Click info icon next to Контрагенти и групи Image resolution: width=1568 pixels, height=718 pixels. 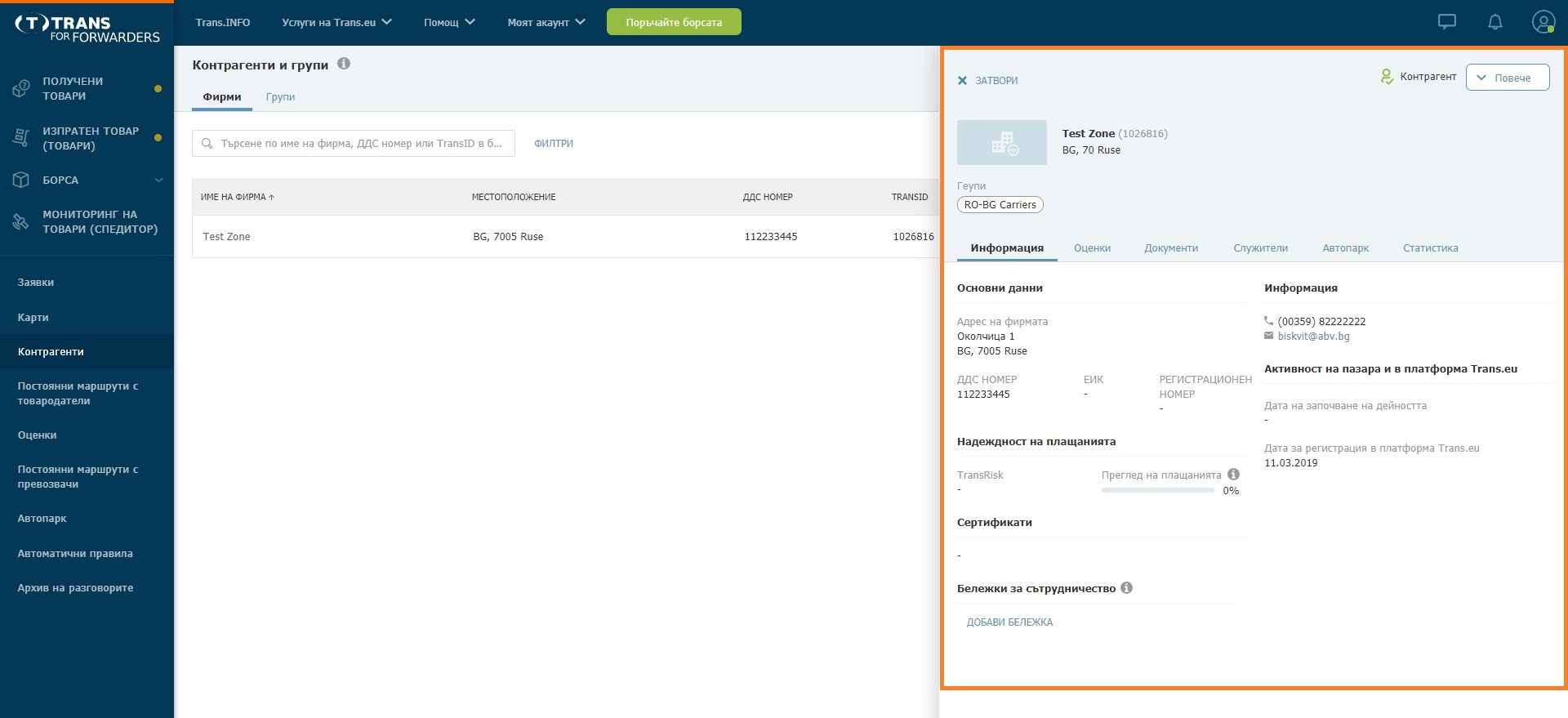click(x=344, y=64)
